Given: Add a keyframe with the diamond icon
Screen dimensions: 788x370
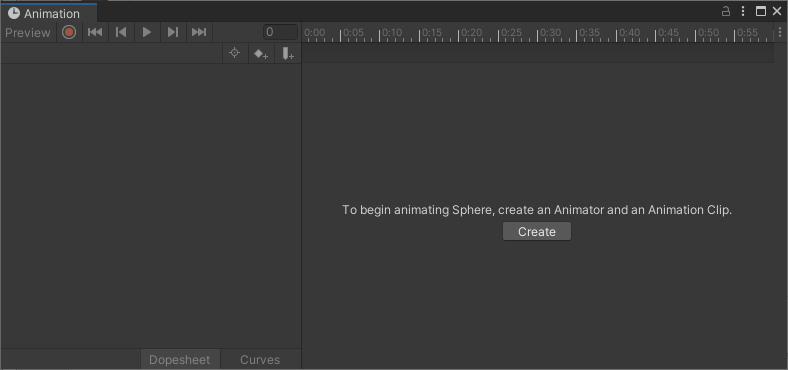Looking at the screenshot, I should point(261,53).
